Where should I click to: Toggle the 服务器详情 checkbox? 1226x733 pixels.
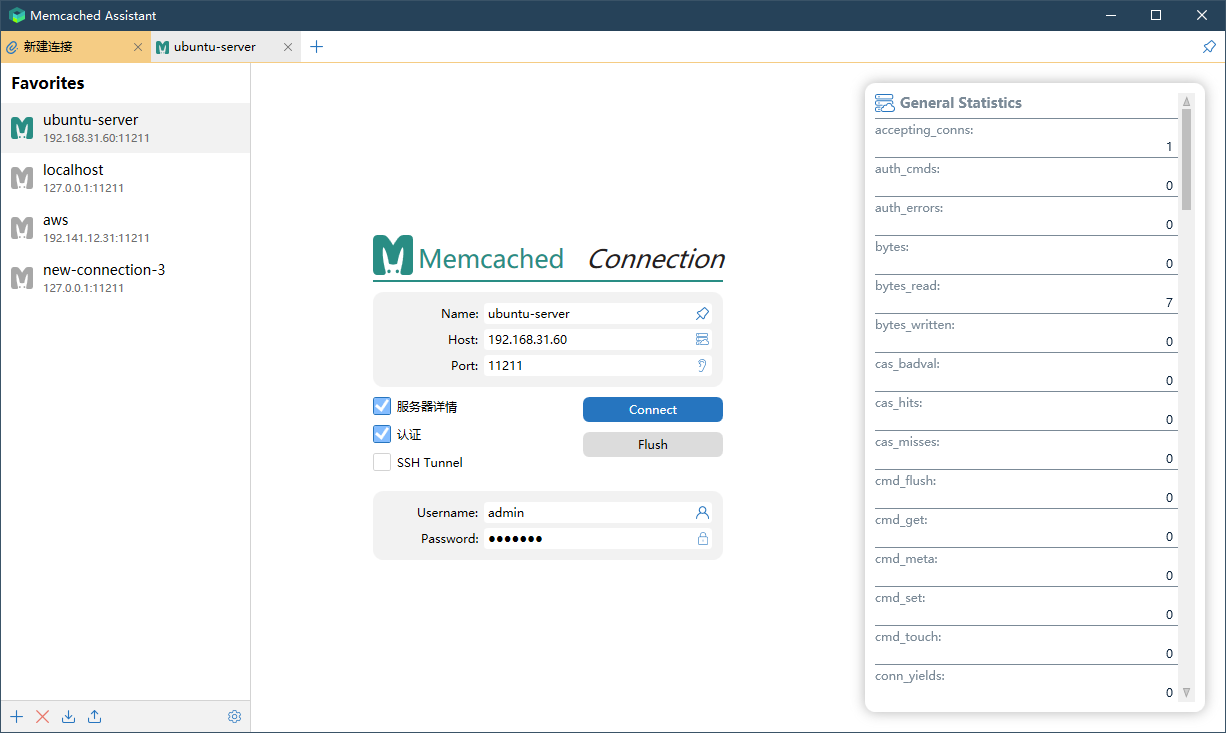[382, 406]
